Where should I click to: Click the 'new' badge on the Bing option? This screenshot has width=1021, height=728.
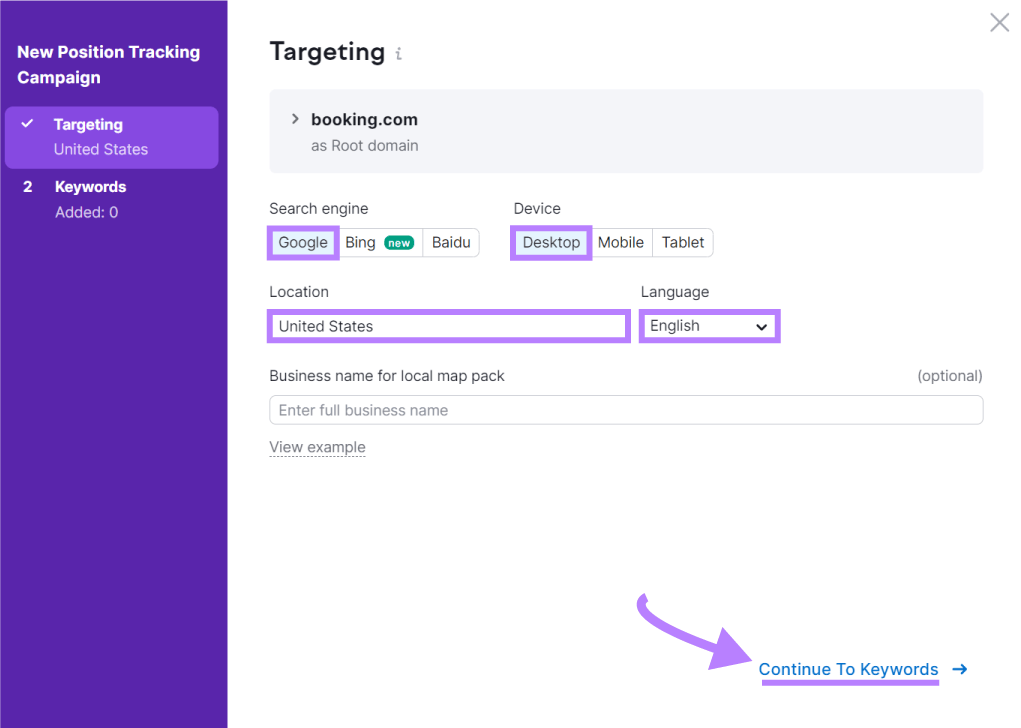click(x=398, y=242)
